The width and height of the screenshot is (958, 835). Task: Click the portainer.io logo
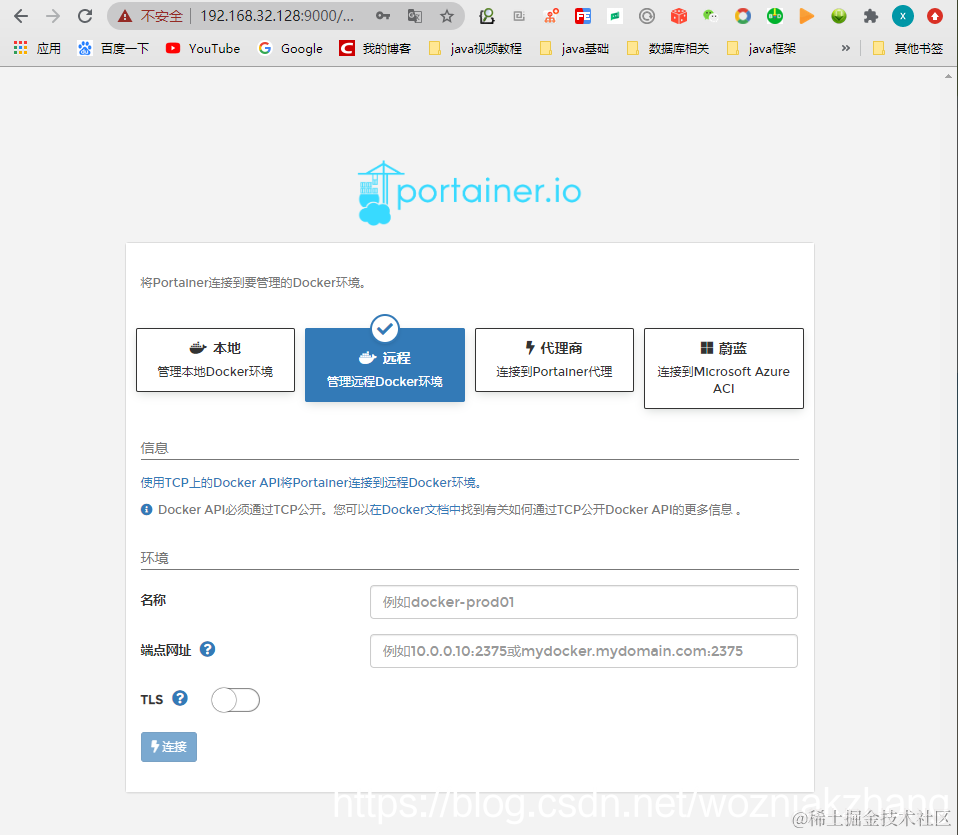469,193
